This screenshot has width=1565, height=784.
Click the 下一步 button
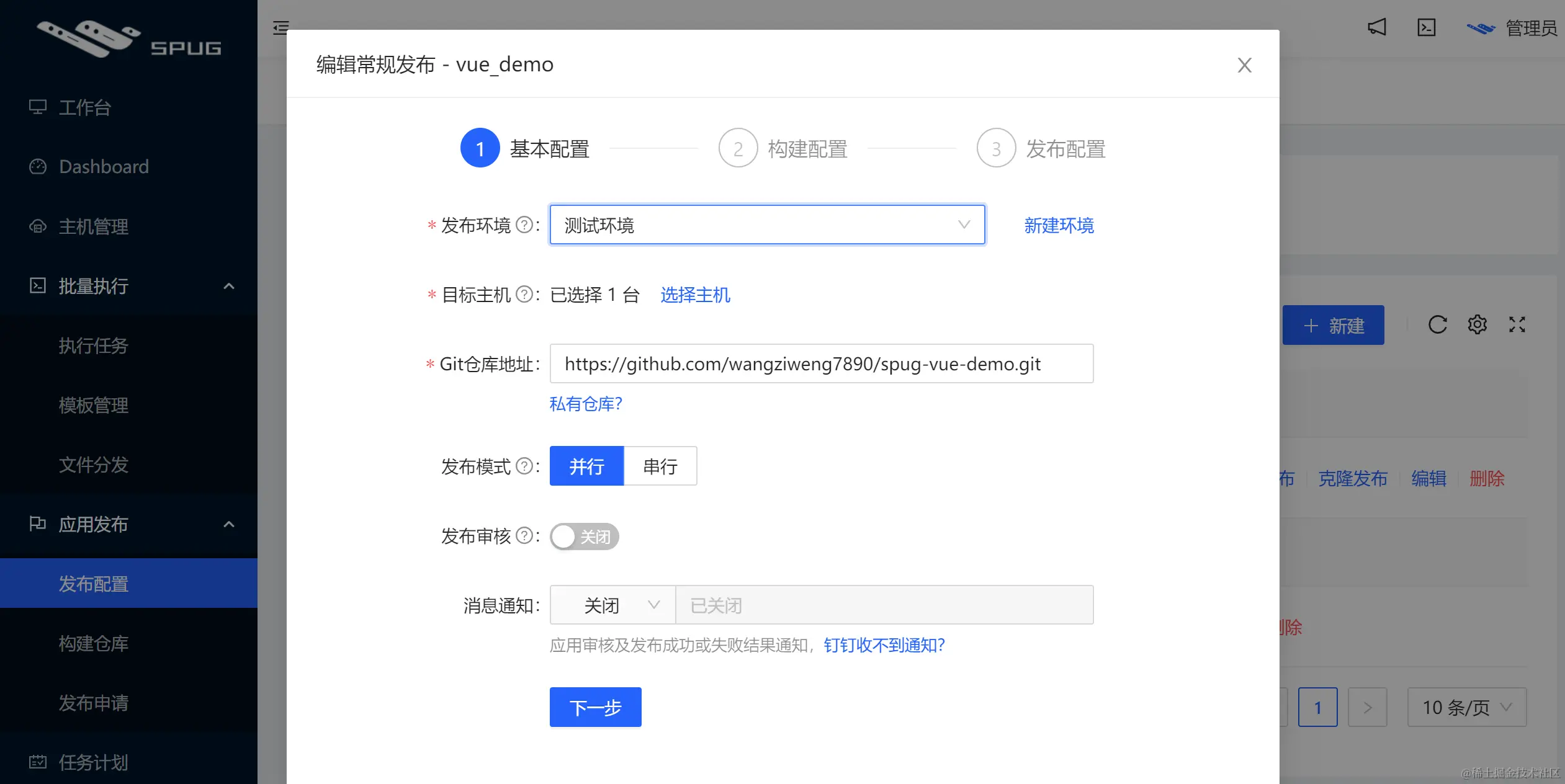click(x=595, y=707)
